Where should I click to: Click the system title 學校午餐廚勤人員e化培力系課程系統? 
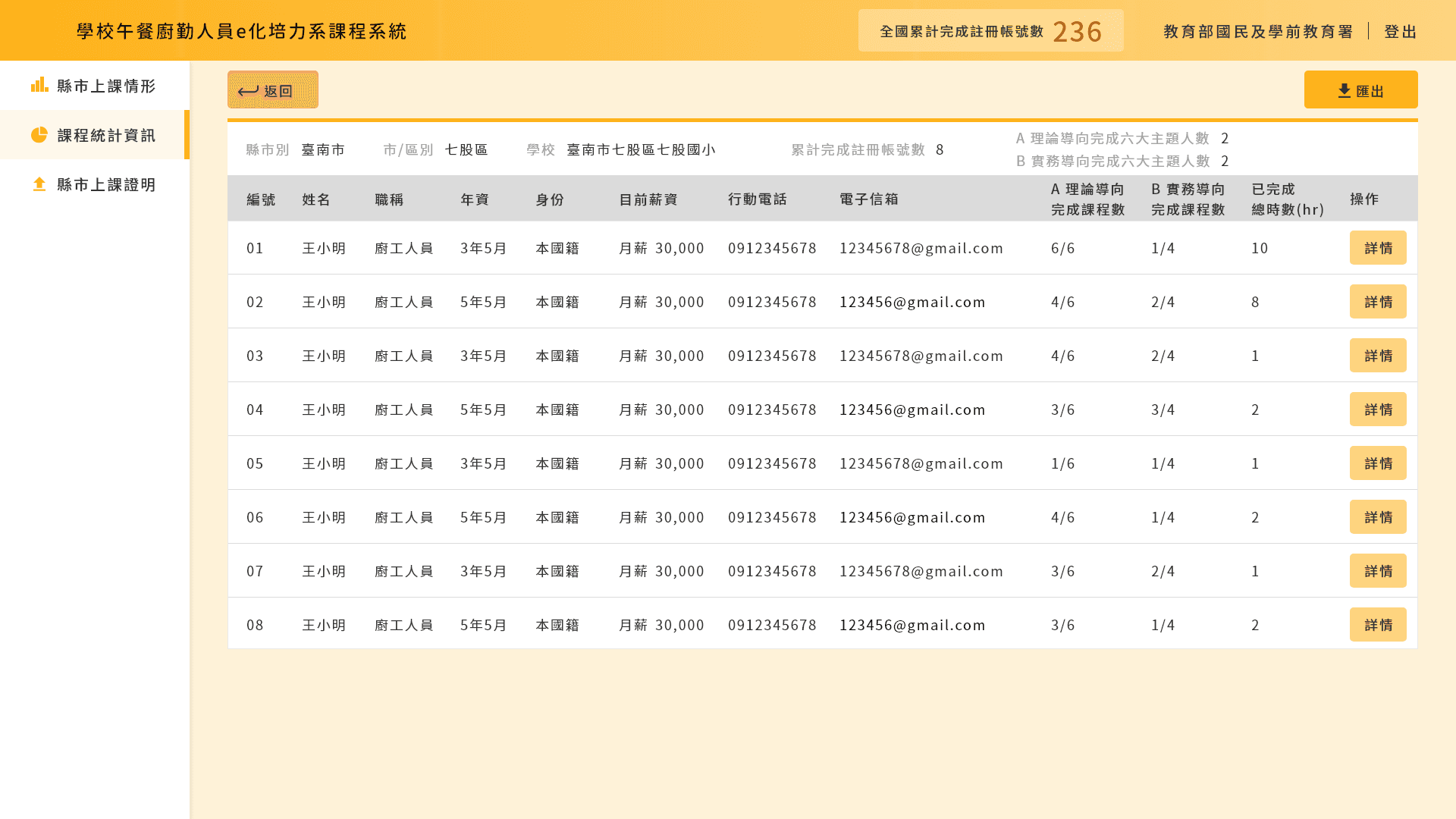[242, 30]
